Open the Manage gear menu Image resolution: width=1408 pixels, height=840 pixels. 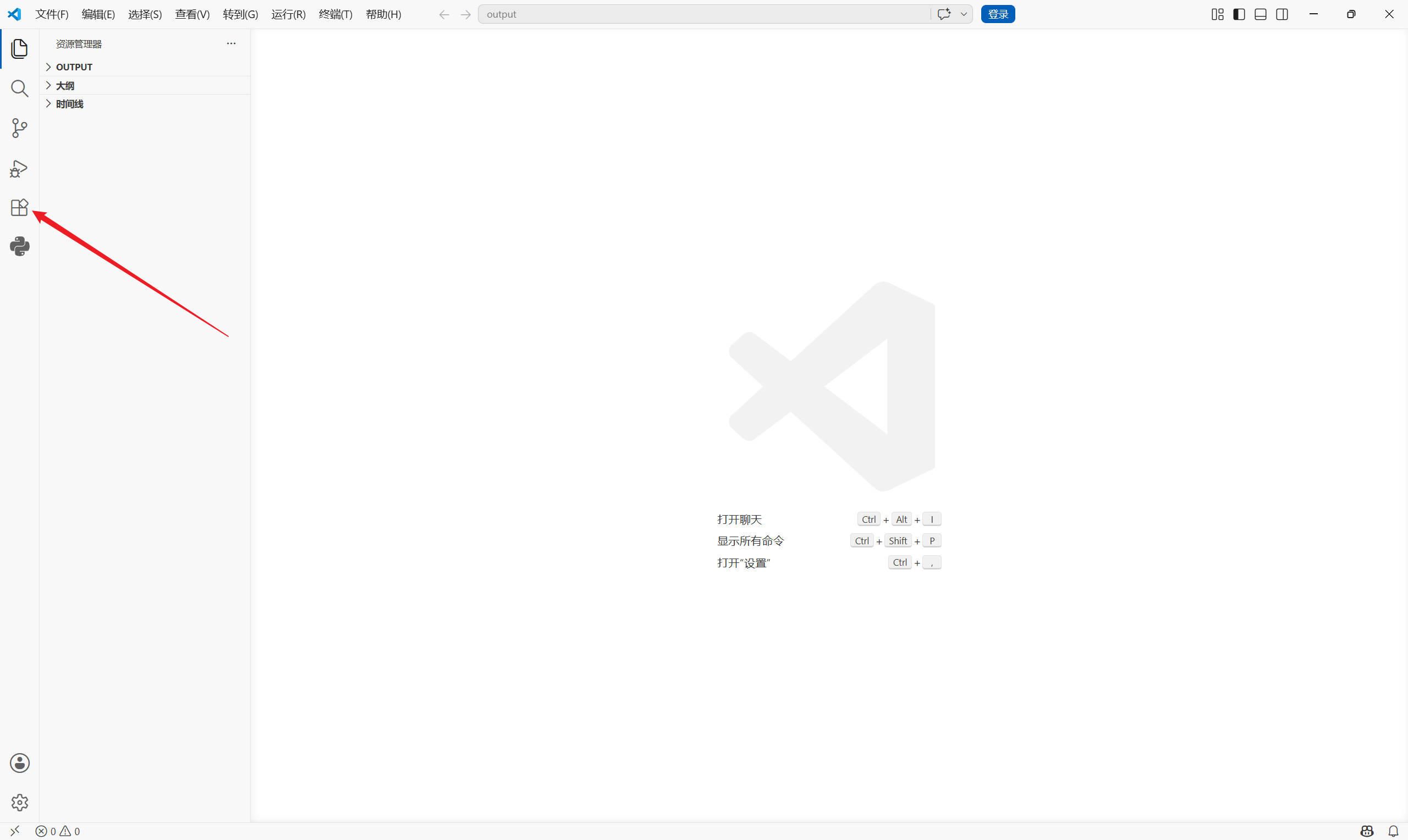click(x=19, y=802)
